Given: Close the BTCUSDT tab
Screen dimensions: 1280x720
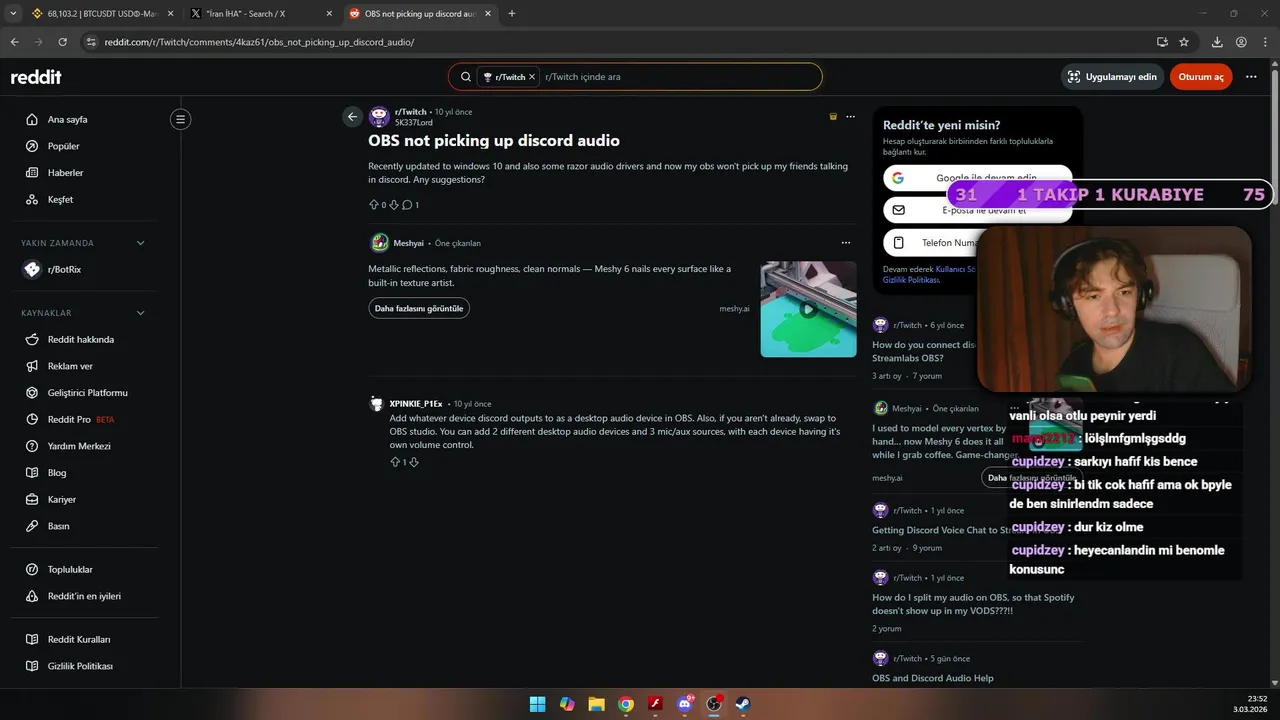Looking at the screenshot, I should coord(170,14).
